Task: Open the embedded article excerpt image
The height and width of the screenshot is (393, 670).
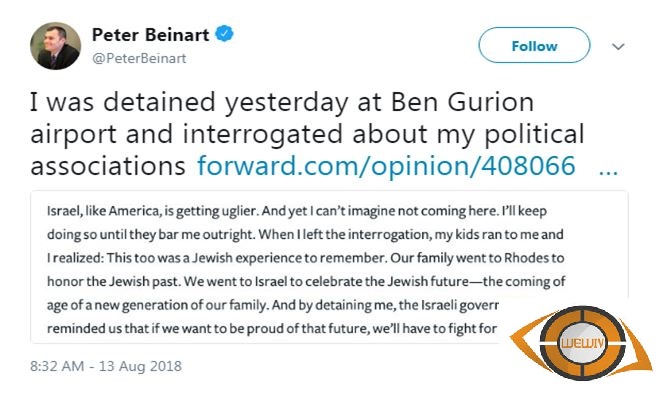Action: pyautogui.click(x=329, y=267)
